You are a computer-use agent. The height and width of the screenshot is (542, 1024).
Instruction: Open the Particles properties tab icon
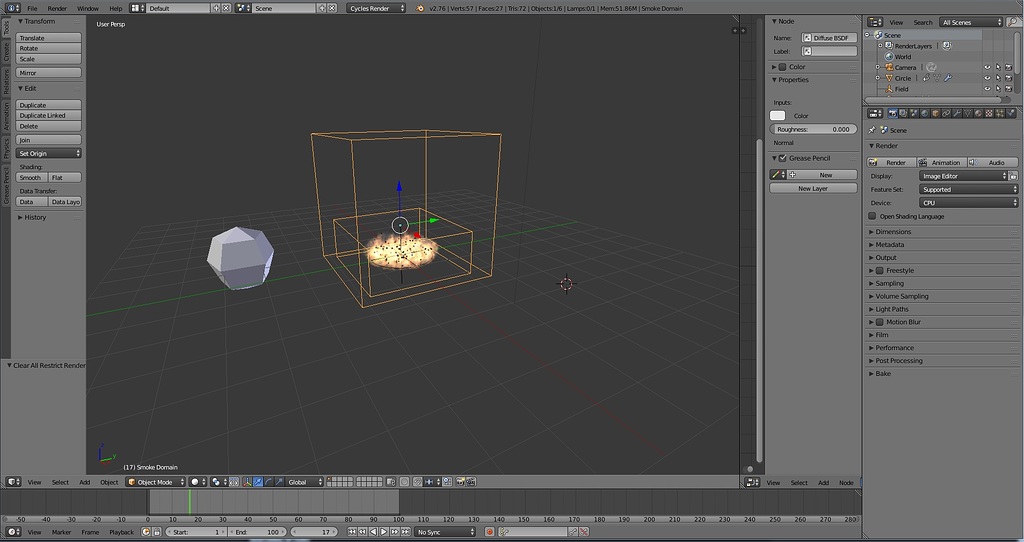[x=1000, y=113]
